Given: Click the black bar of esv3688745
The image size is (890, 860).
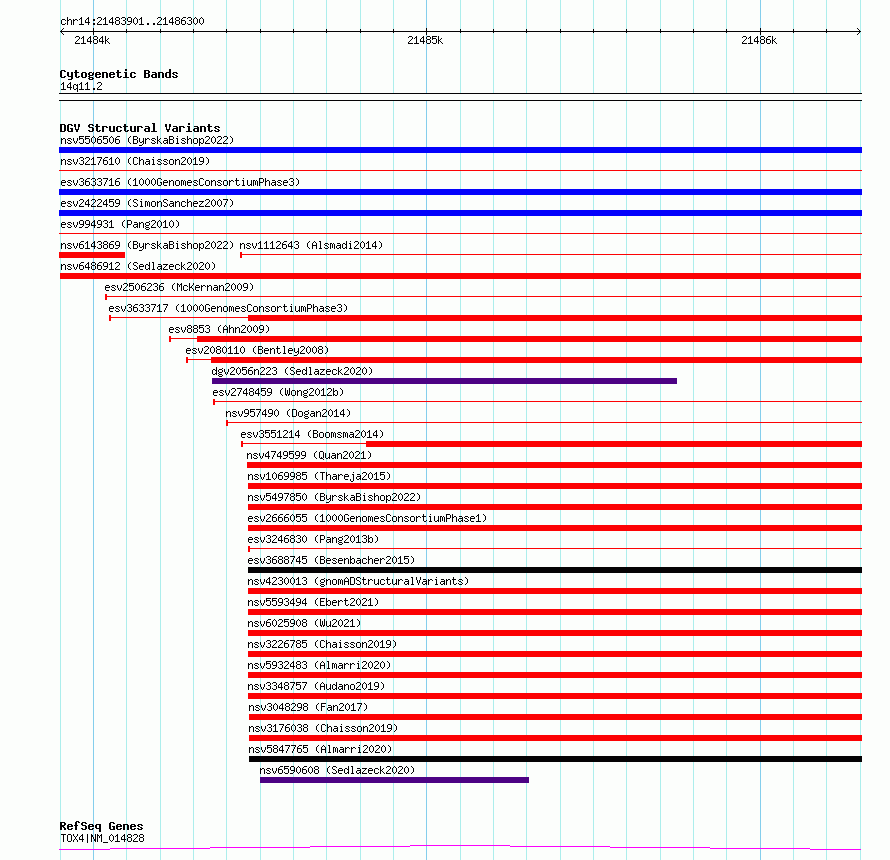Looking at the screenshot, I should pyautogui.click(x=555, y=570).
